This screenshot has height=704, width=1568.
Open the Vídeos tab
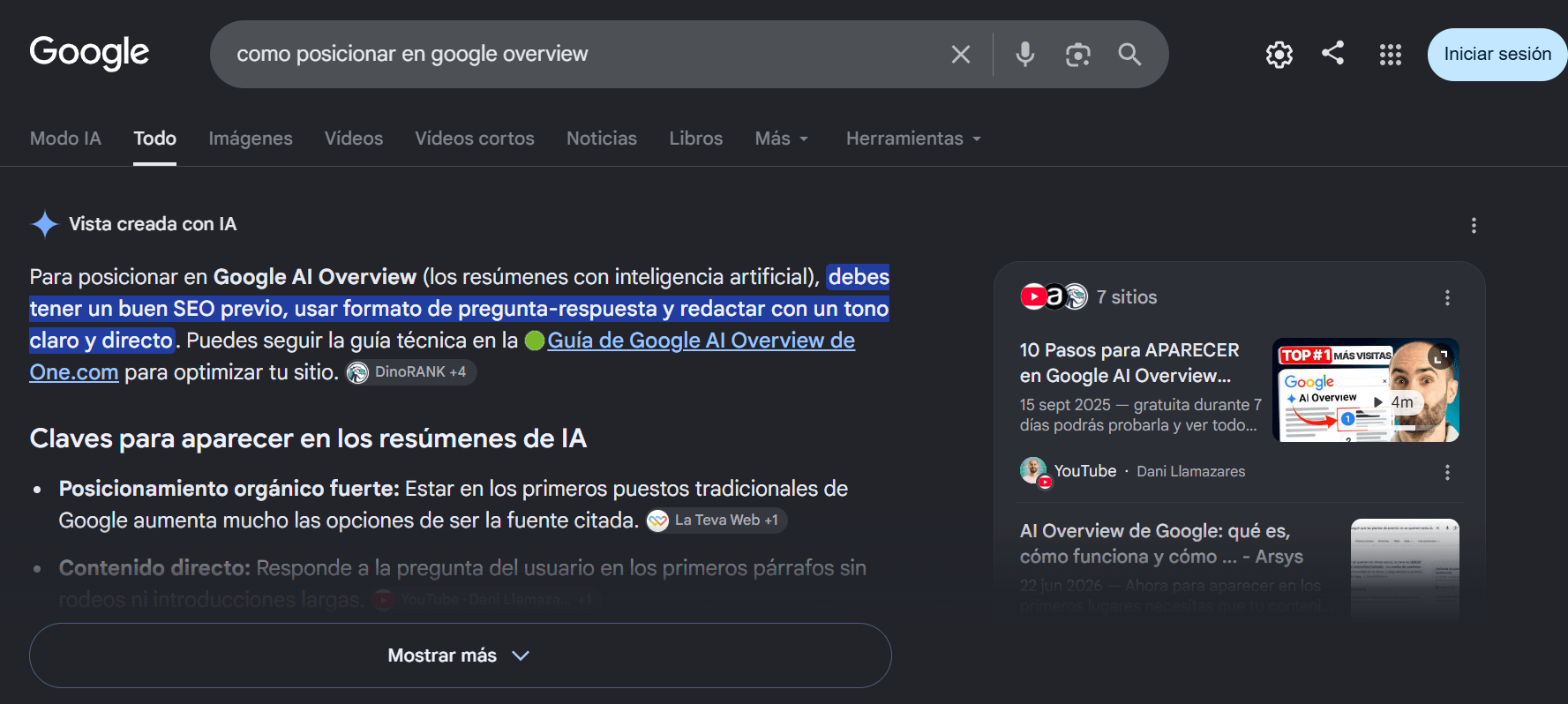pos(354,139)
